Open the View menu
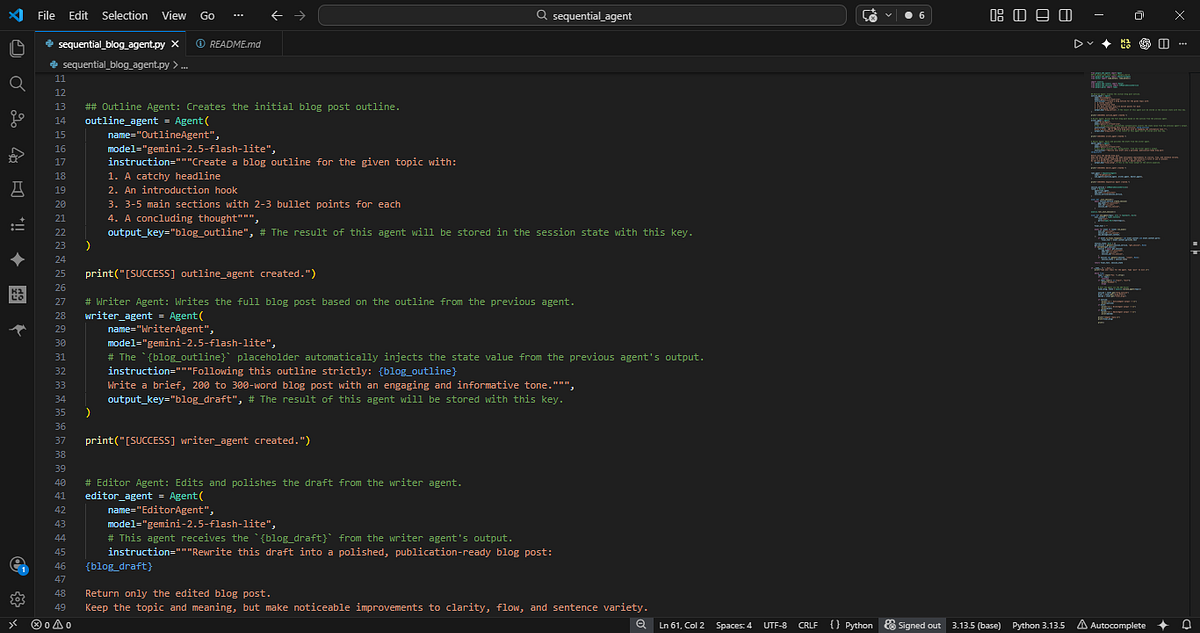Screen dimensions: 1200x633 point(174,16)
